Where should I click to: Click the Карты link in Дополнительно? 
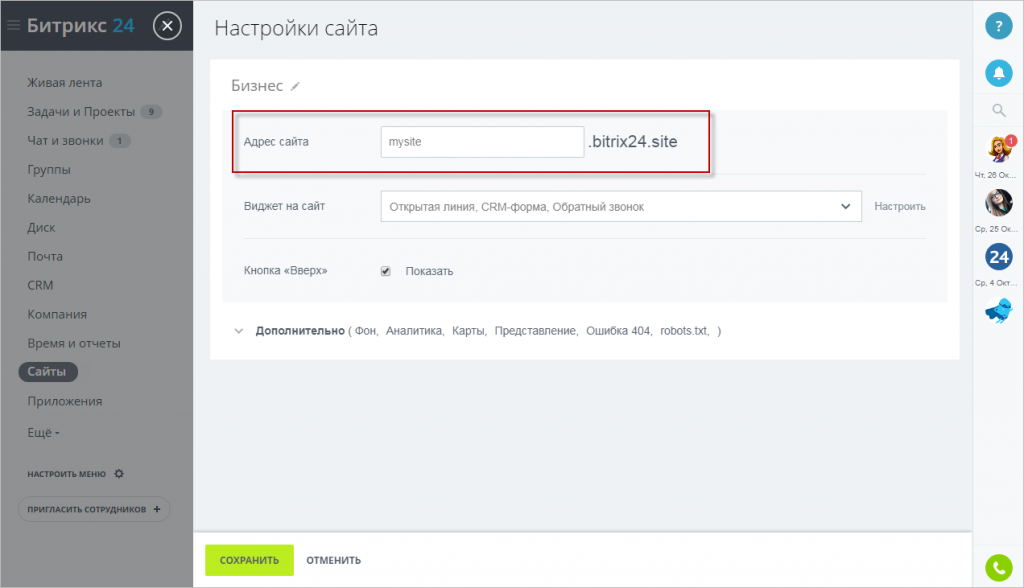point(469,331)
